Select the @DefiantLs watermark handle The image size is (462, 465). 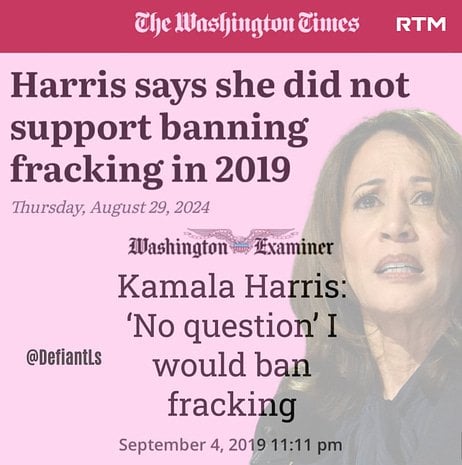(64, 358)
